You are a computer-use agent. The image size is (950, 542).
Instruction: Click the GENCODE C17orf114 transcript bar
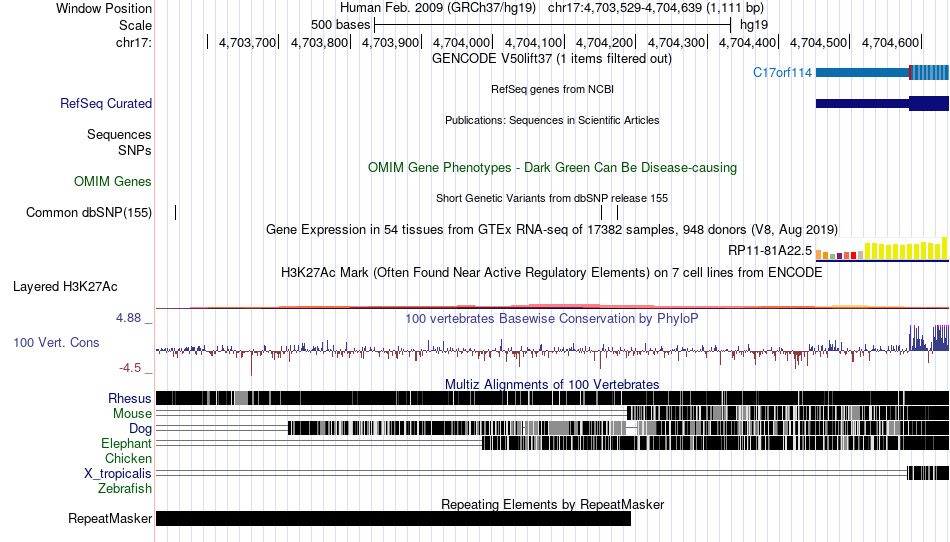(882, 73)
